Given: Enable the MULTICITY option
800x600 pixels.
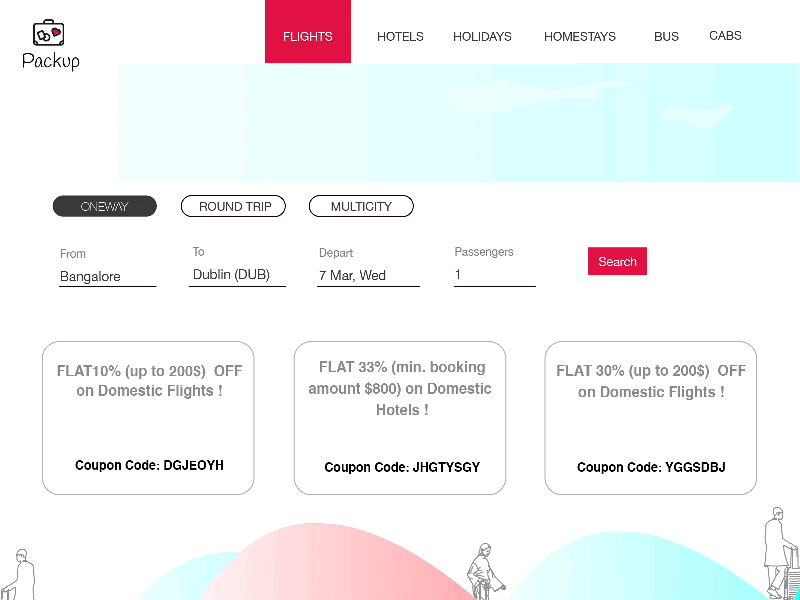Looking at the screenshot, I should [x=361, y=206].
